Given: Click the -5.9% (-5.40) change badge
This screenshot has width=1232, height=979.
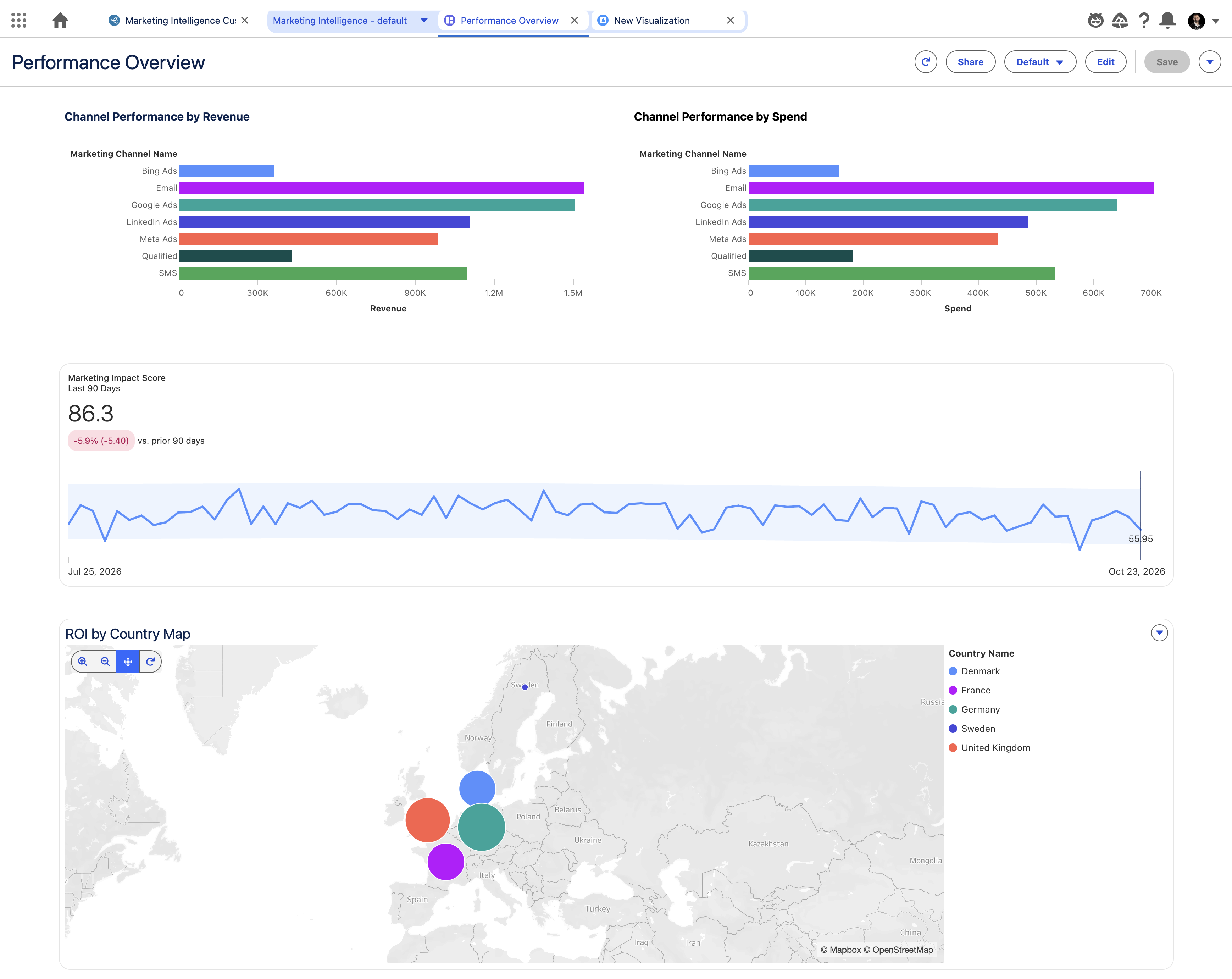Looking at the screenshot, I should pos(101,441).
